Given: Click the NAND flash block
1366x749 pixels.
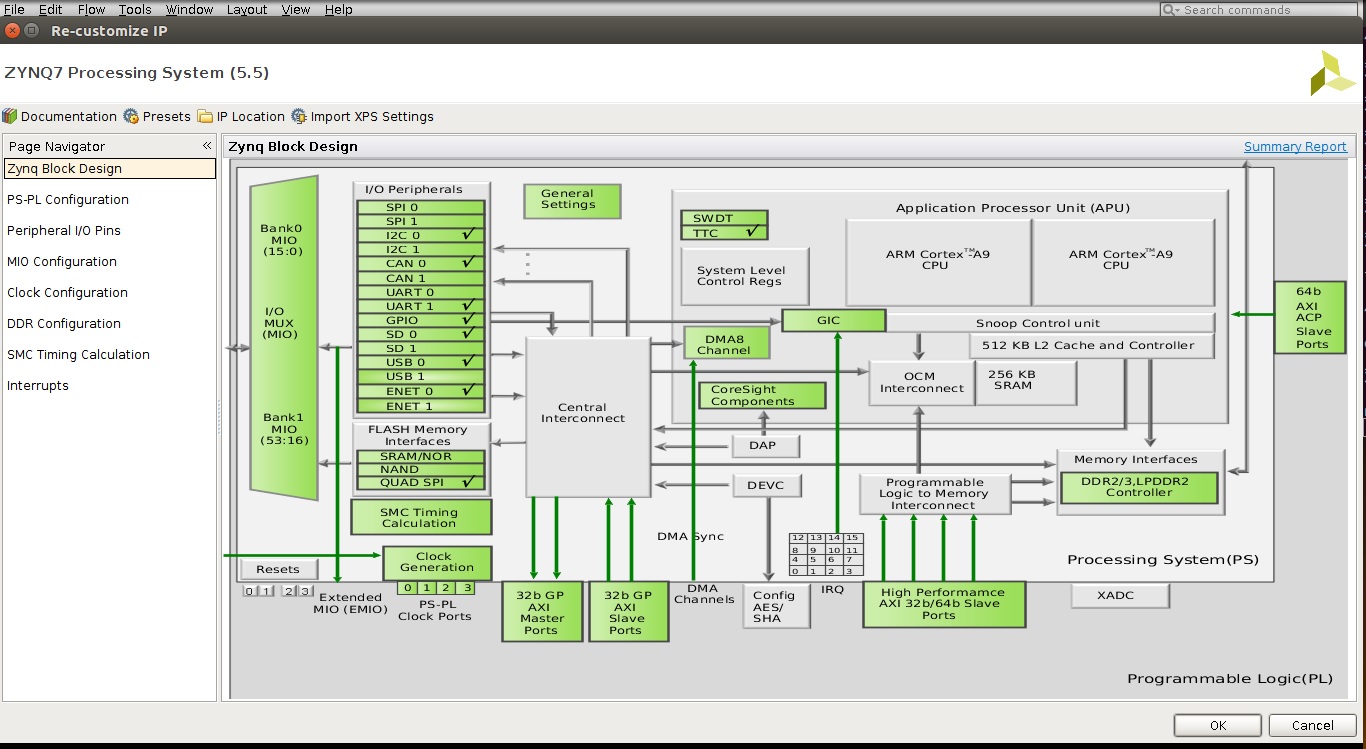Looking at the screenshot, I should pyautogui.click(x=421, y=469).
